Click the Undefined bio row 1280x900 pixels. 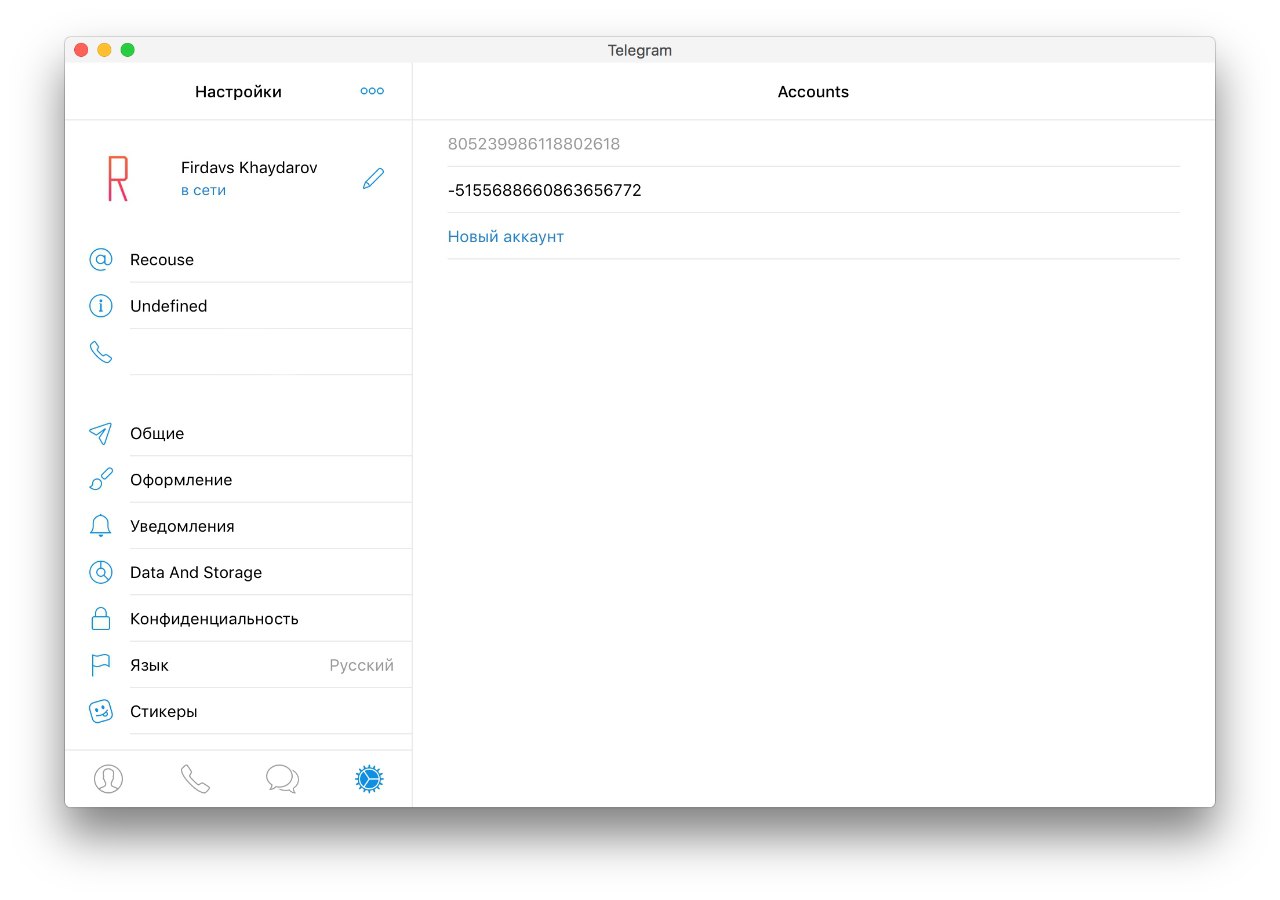(x=239, y=306)
